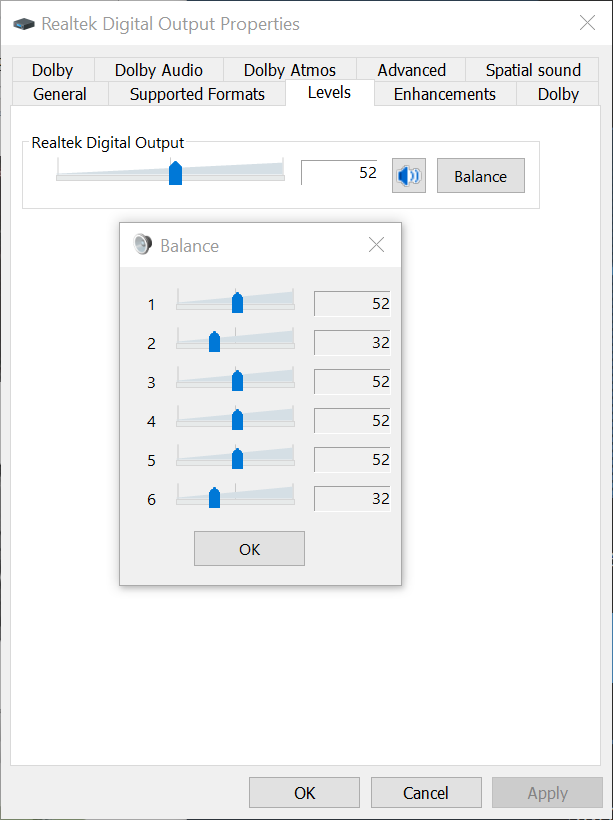Click channel label "1" in Balance dialog
613x820 pixels.
(x=151, y=304)
